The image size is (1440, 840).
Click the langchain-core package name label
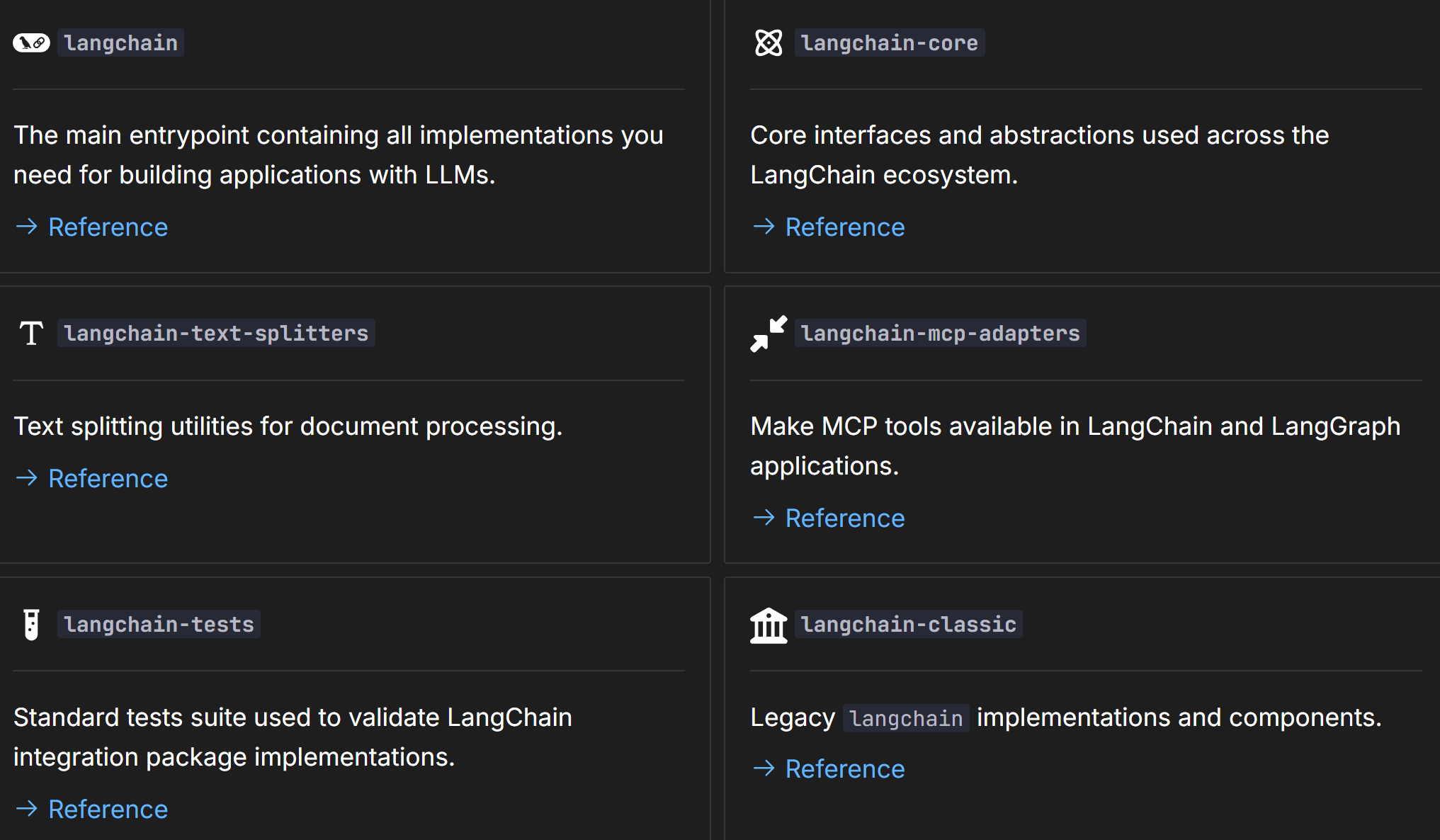[890, 43]
